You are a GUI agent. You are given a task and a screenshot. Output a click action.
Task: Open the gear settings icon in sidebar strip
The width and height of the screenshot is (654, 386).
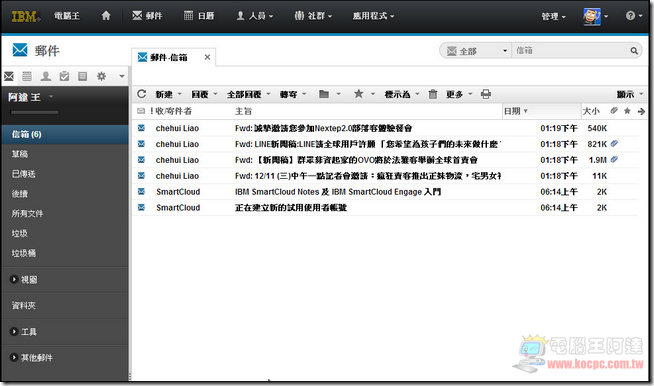tap(101, 76)
